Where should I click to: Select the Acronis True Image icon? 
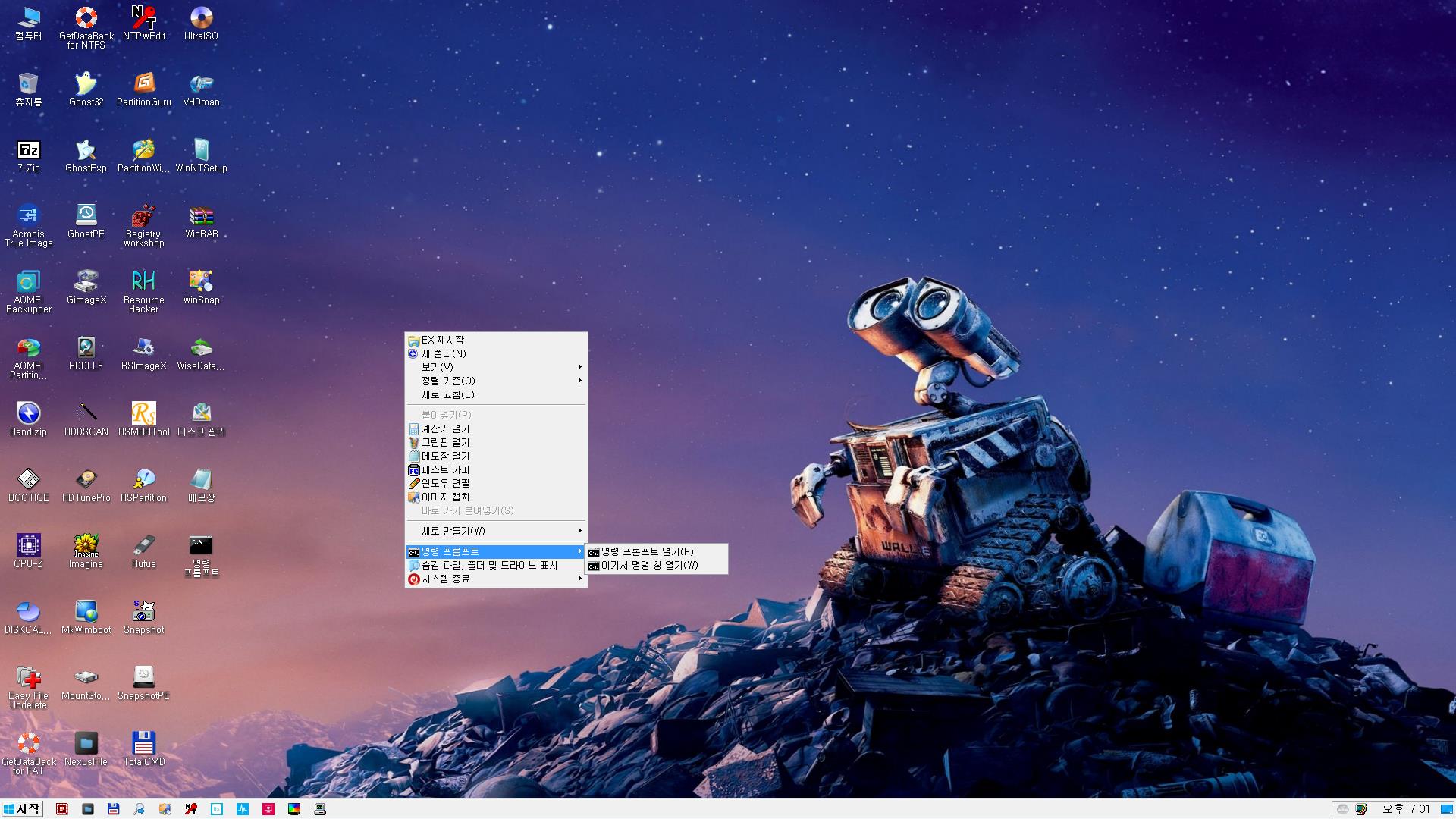(x=29, y=225)
